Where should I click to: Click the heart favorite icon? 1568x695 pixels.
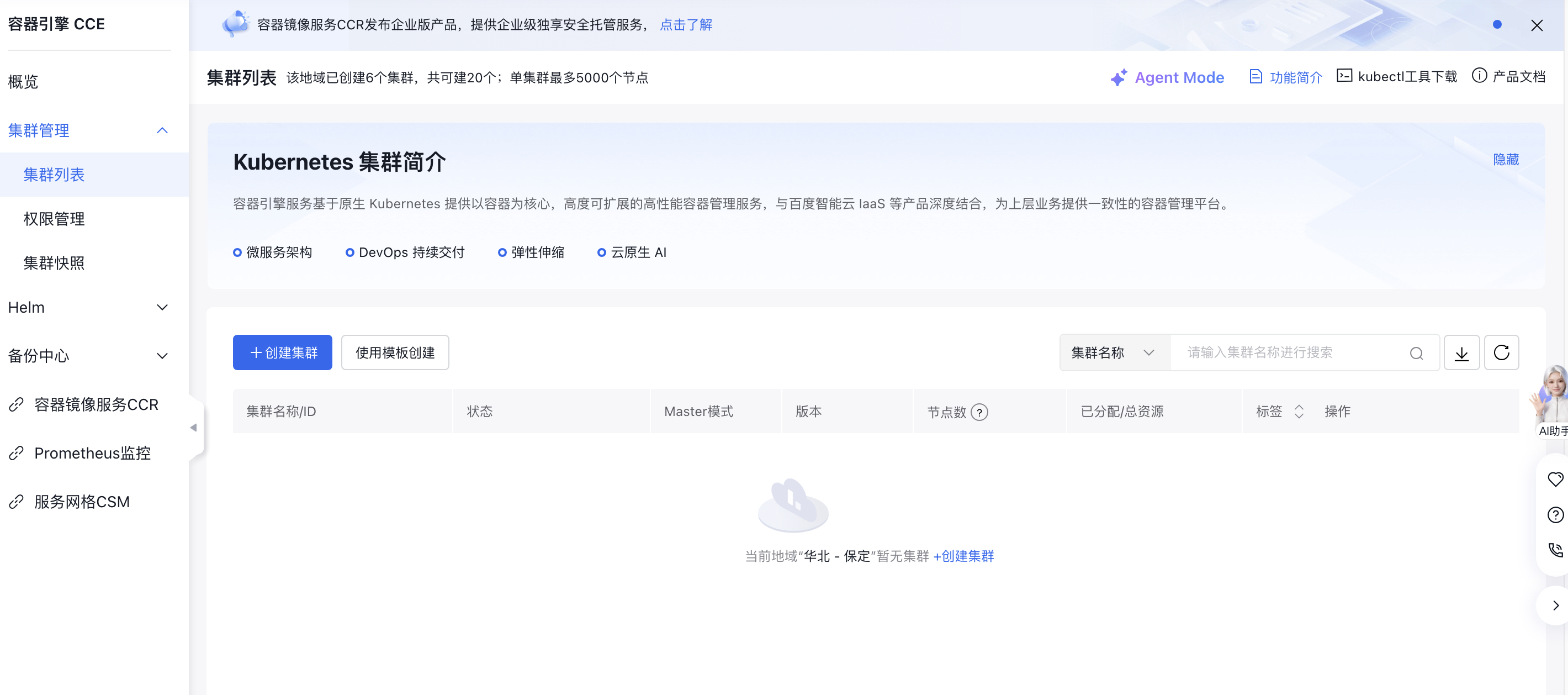[1555, 480]
